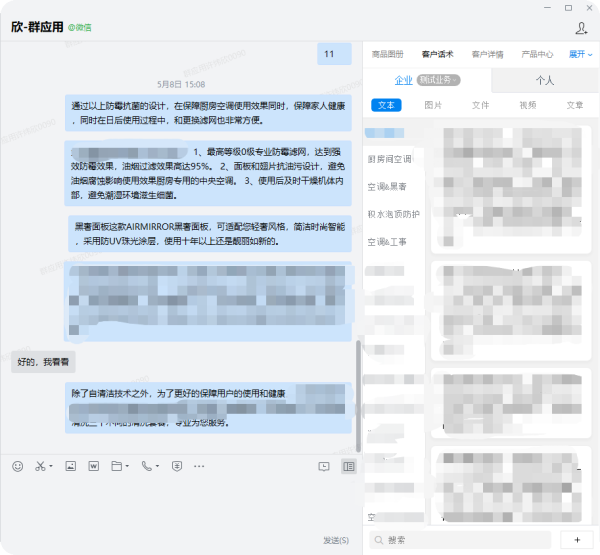Expand the 展开 tabs dropdown
Screen dimensions: 600x555
tap(581, 54)
